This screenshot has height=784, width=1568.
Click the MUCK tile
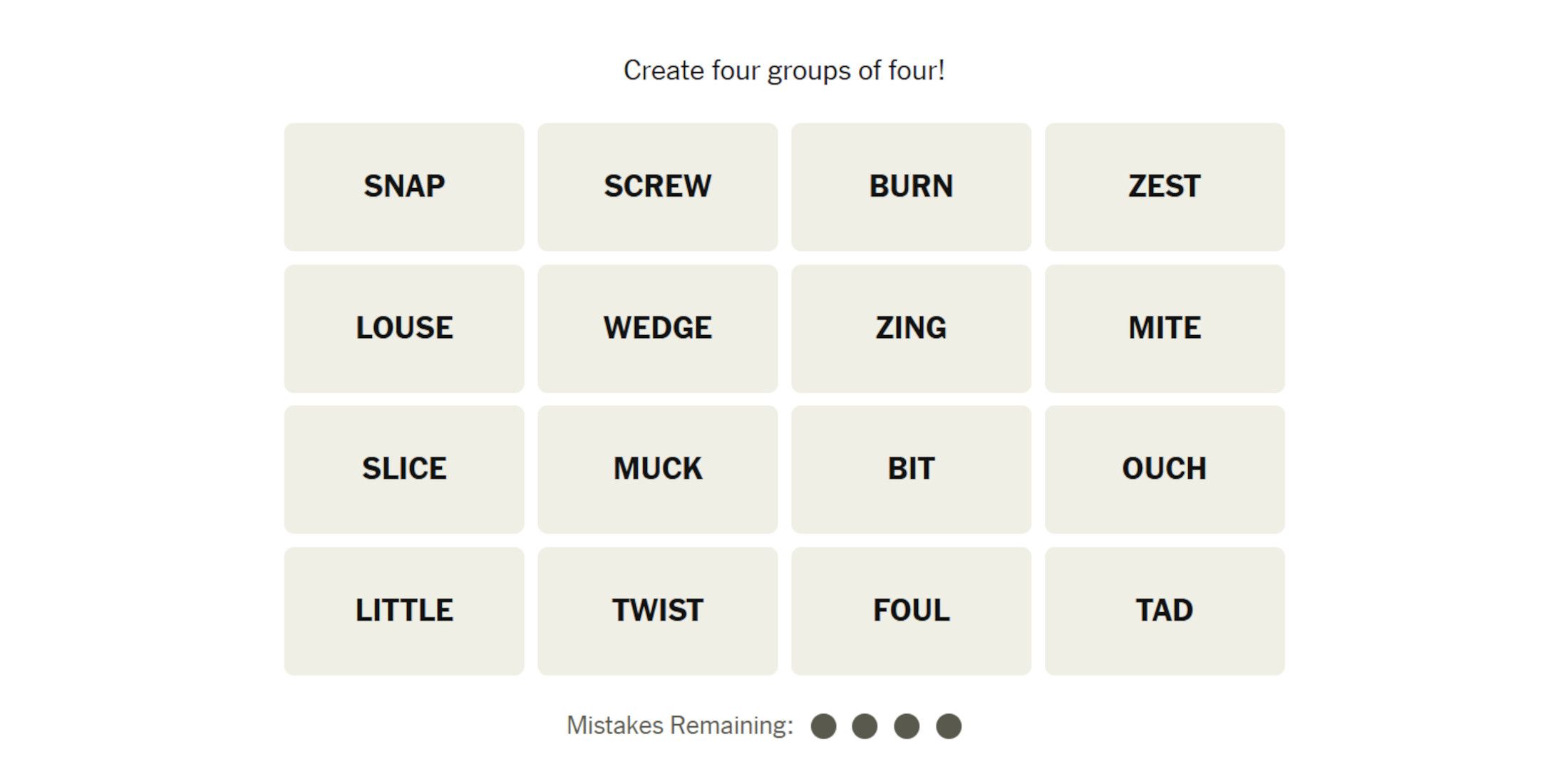(657, 470)
